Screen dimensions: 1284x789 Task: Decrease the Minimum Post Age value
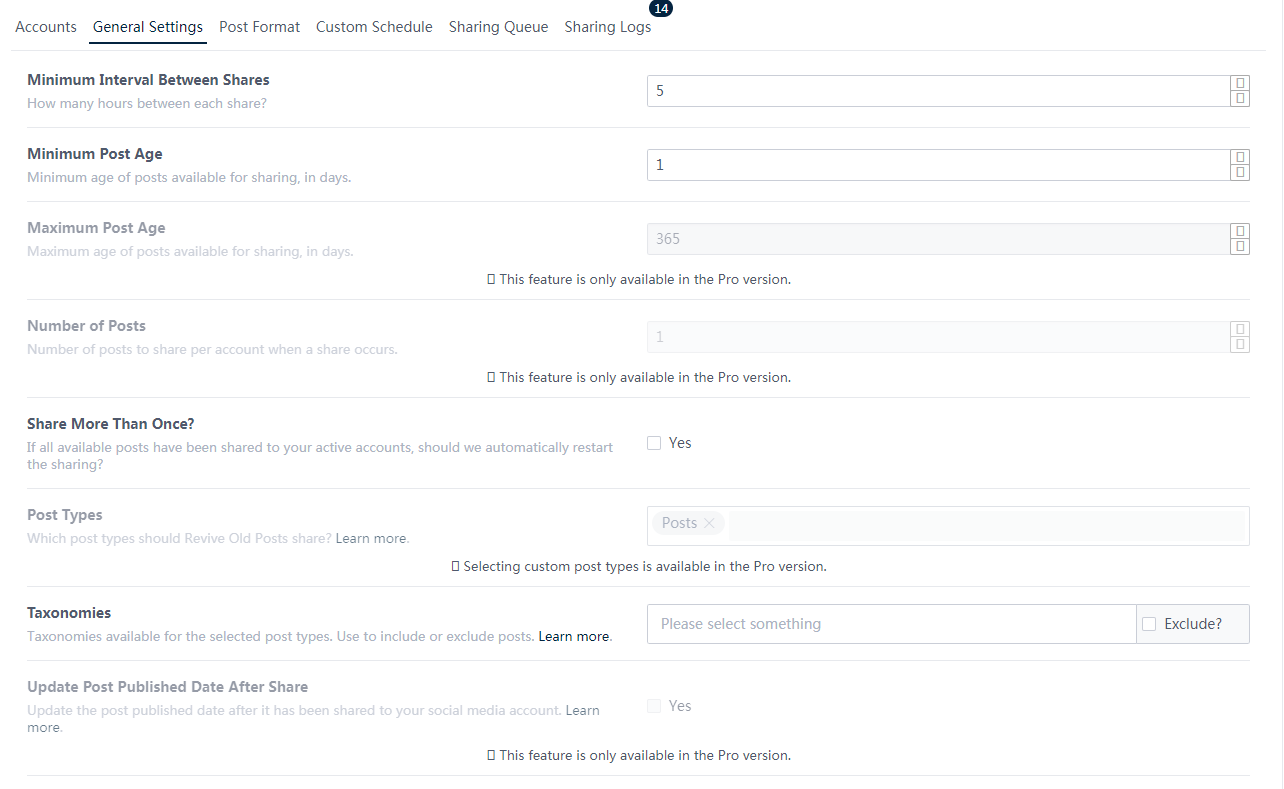pyautogui.click(x=1240, y=172)
